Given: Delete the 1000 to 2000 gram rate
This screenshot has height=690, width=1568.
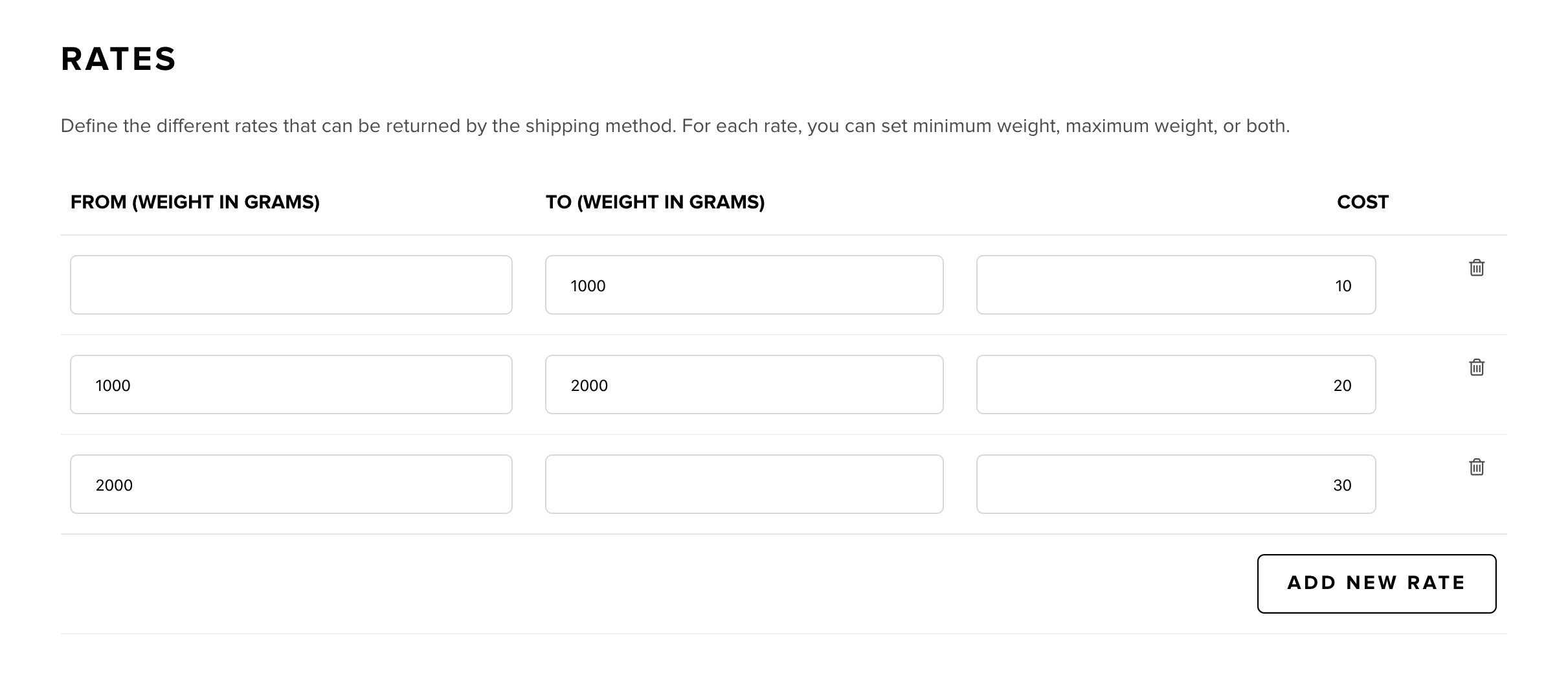Looking at the screenshot, I should pos(1476,367).
